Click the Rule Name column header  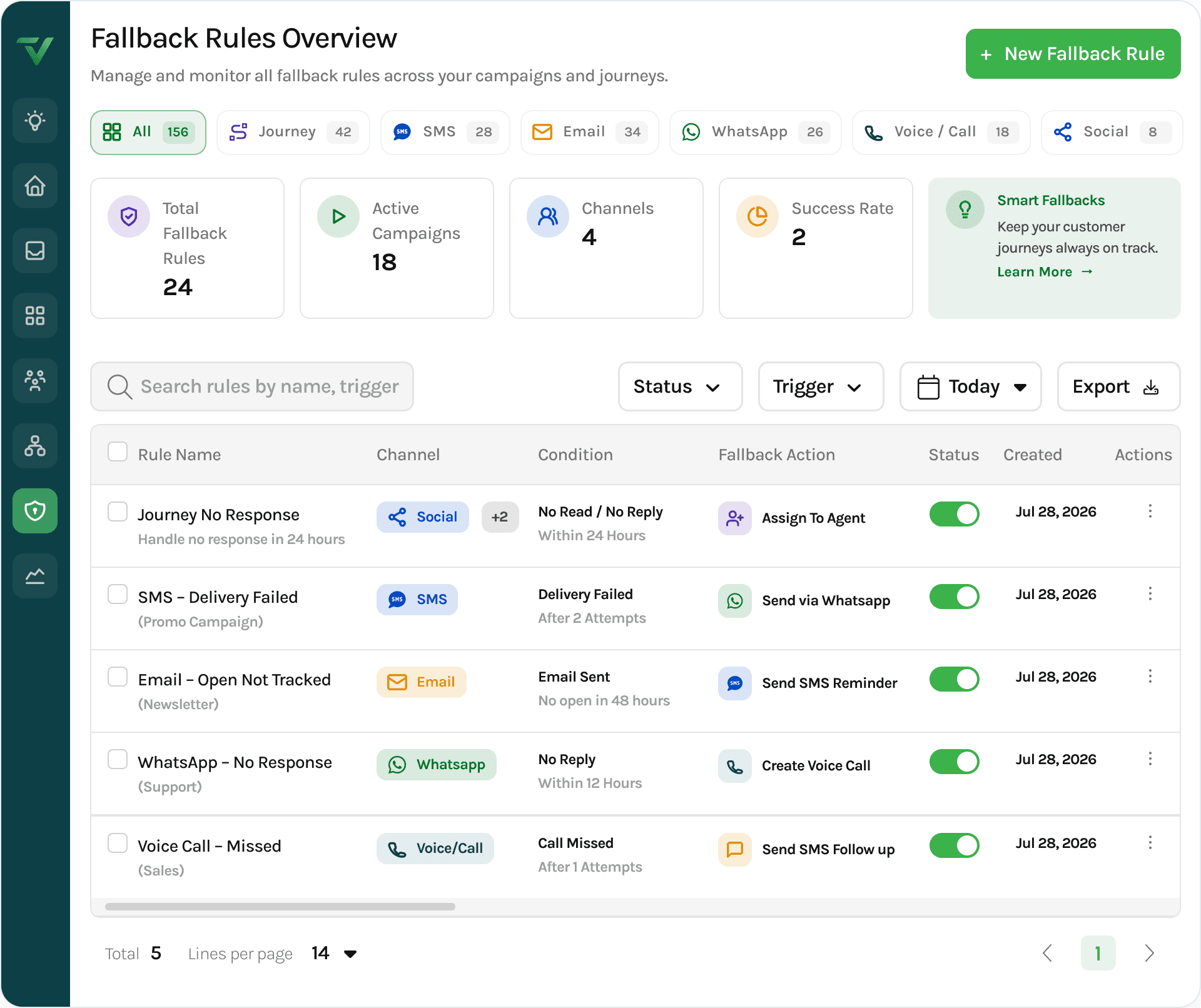pos(179,455)
